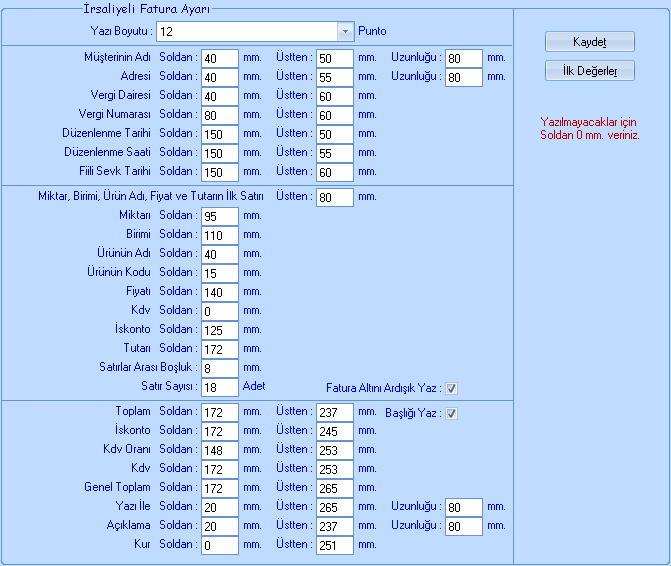Image resolution: width=671 pixels, height=566 pixels.
Task: Edit Ürünün Adı Soldan field
Action: (x=220, y=255)
